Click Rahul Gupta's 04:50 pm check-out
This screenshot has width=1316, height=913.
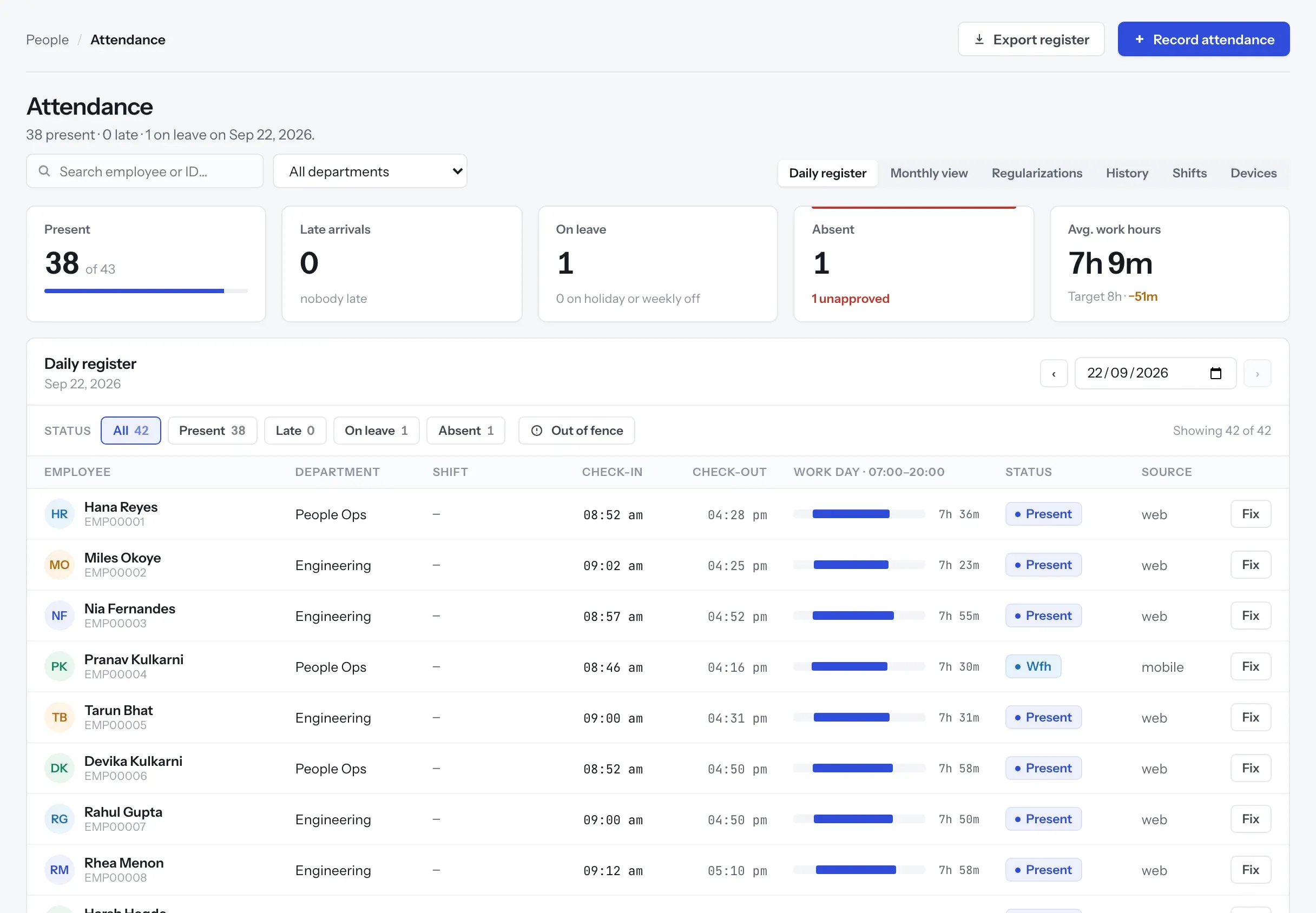pos(737,821)
